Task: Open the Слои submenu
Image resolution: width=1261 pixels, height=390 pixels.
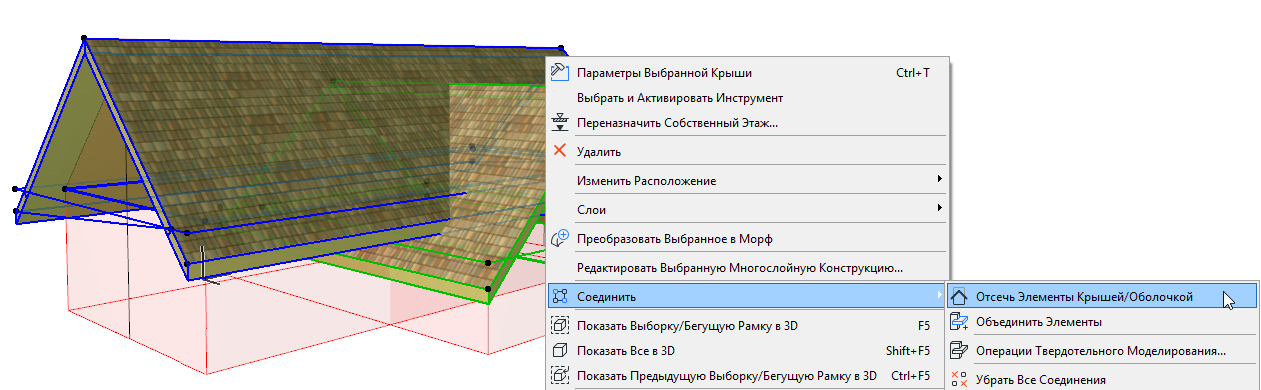Action: pos(746,210)
